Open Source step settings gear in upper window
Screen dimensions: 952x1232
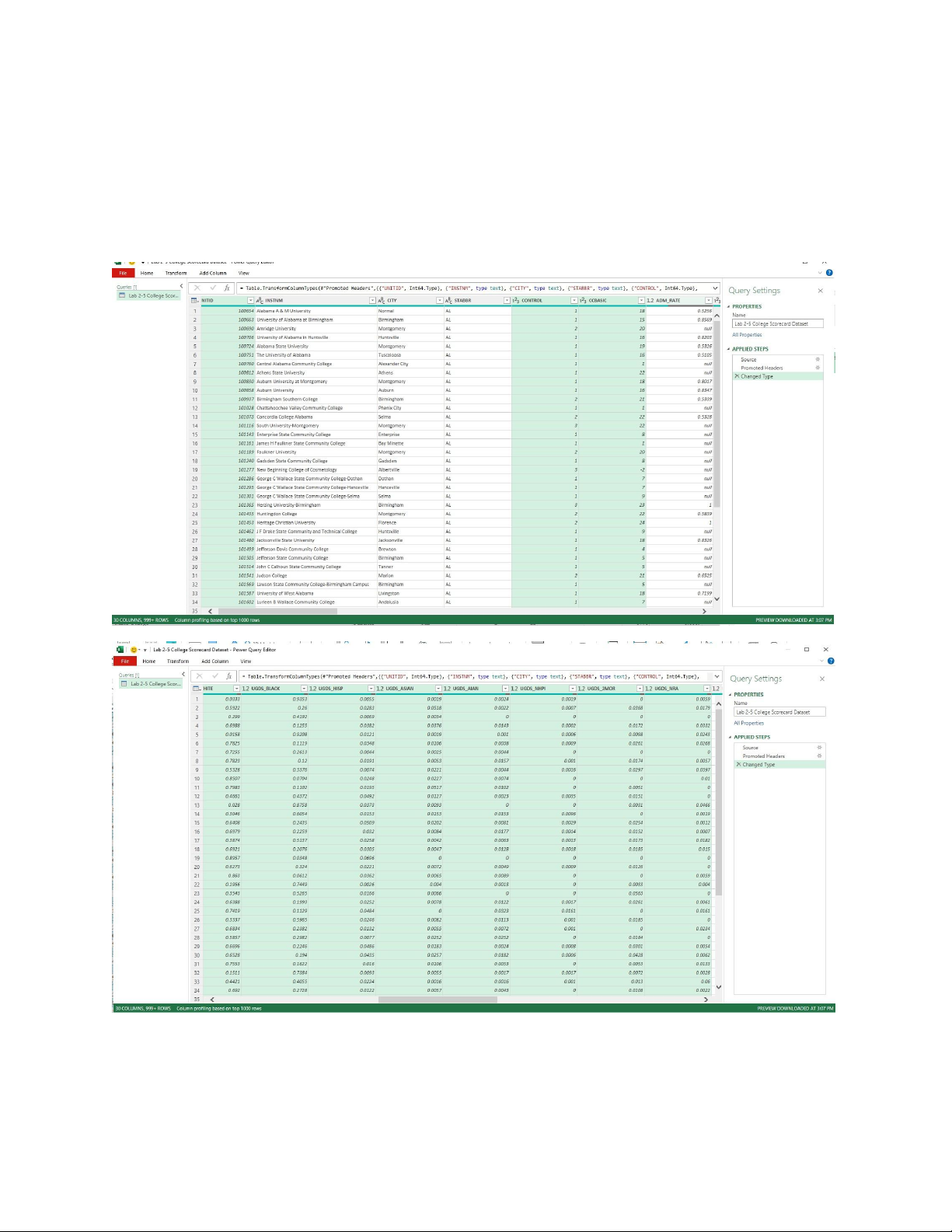coord(818,360)
